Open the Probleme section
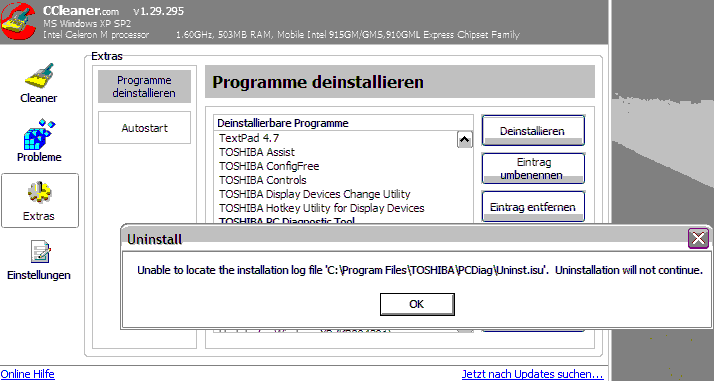714x384 pixels. click(39, 141)
